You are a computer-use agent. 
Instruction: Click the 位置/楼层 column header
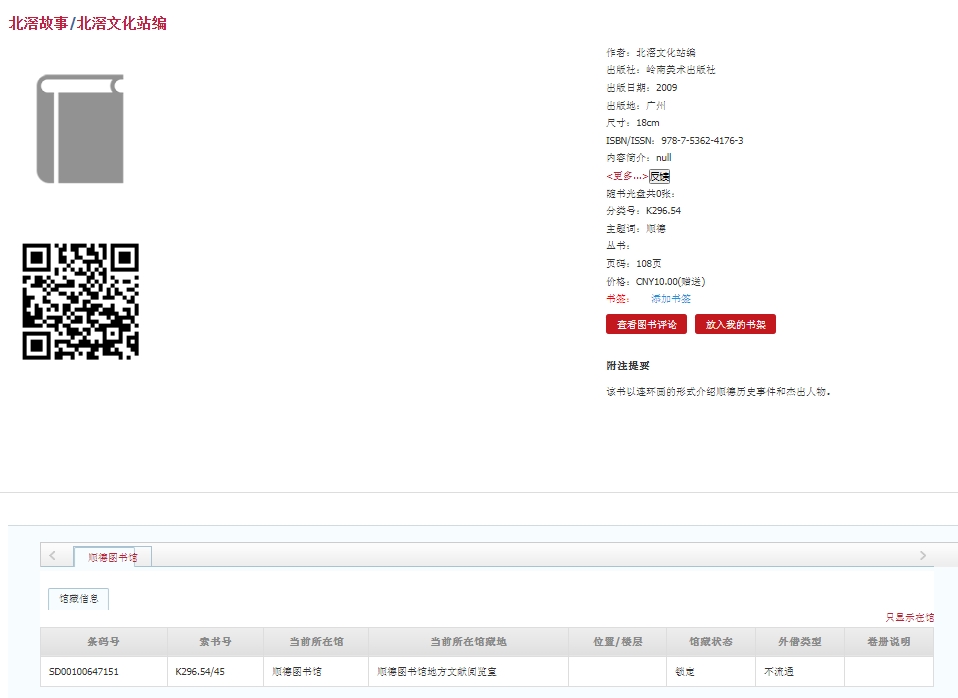618,642
